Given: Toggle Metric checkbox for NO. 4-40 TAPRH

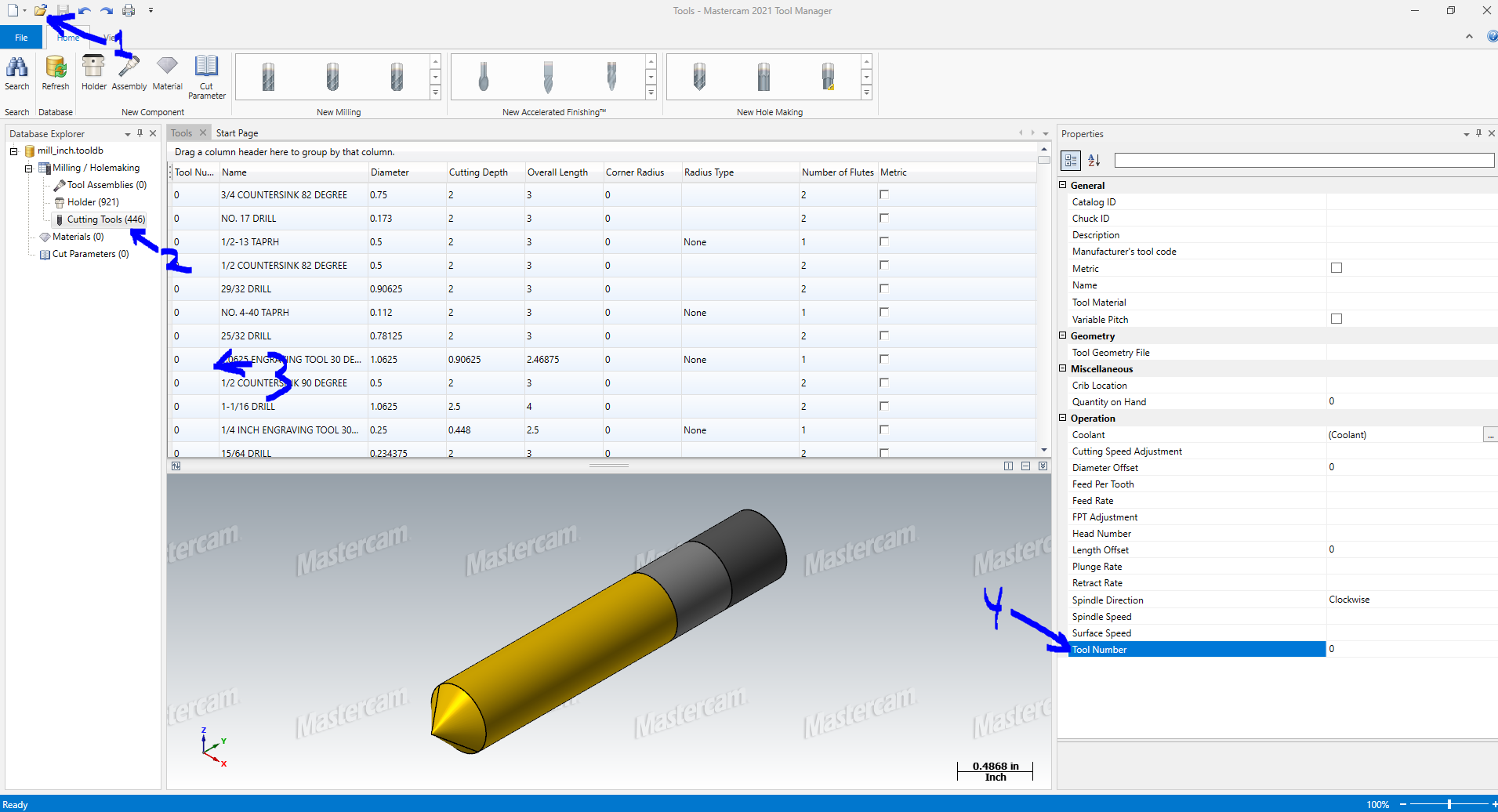Looking at the screenshot, I should click(x=884, y=312).
